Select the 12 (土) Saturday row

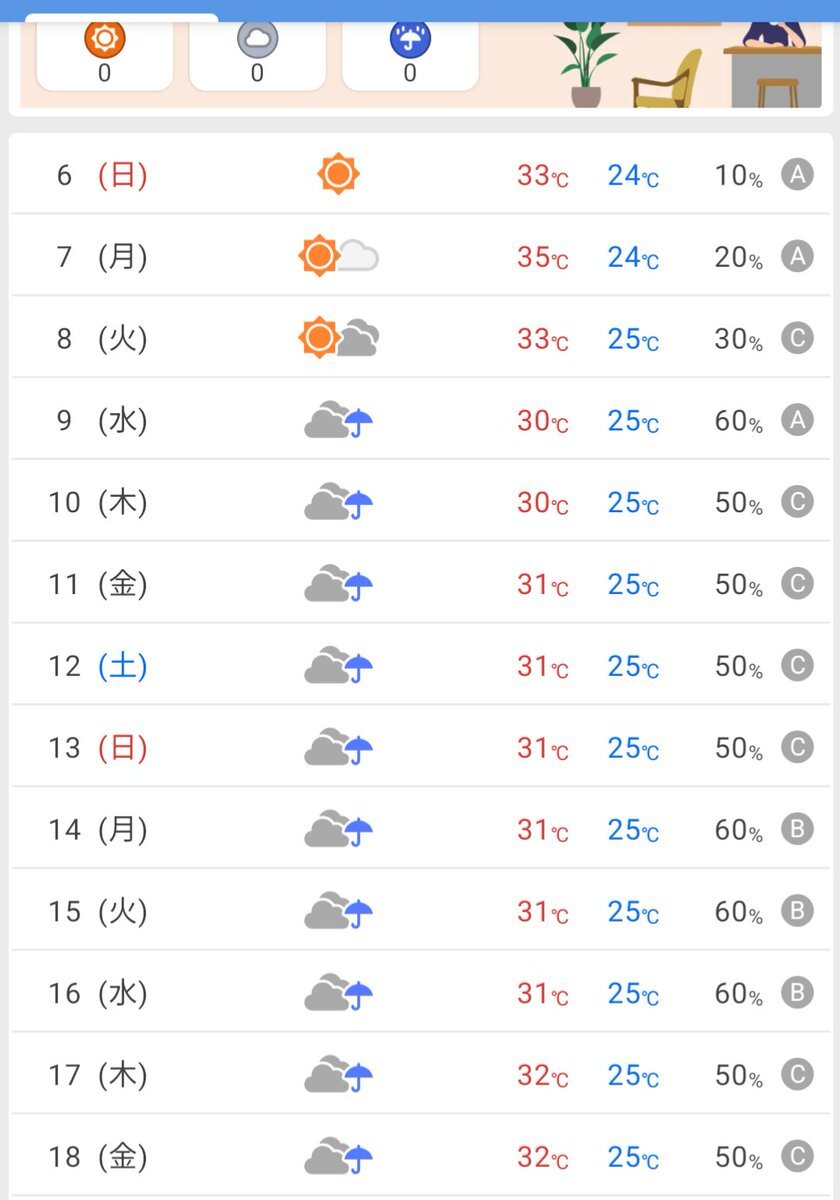point(420,665)
